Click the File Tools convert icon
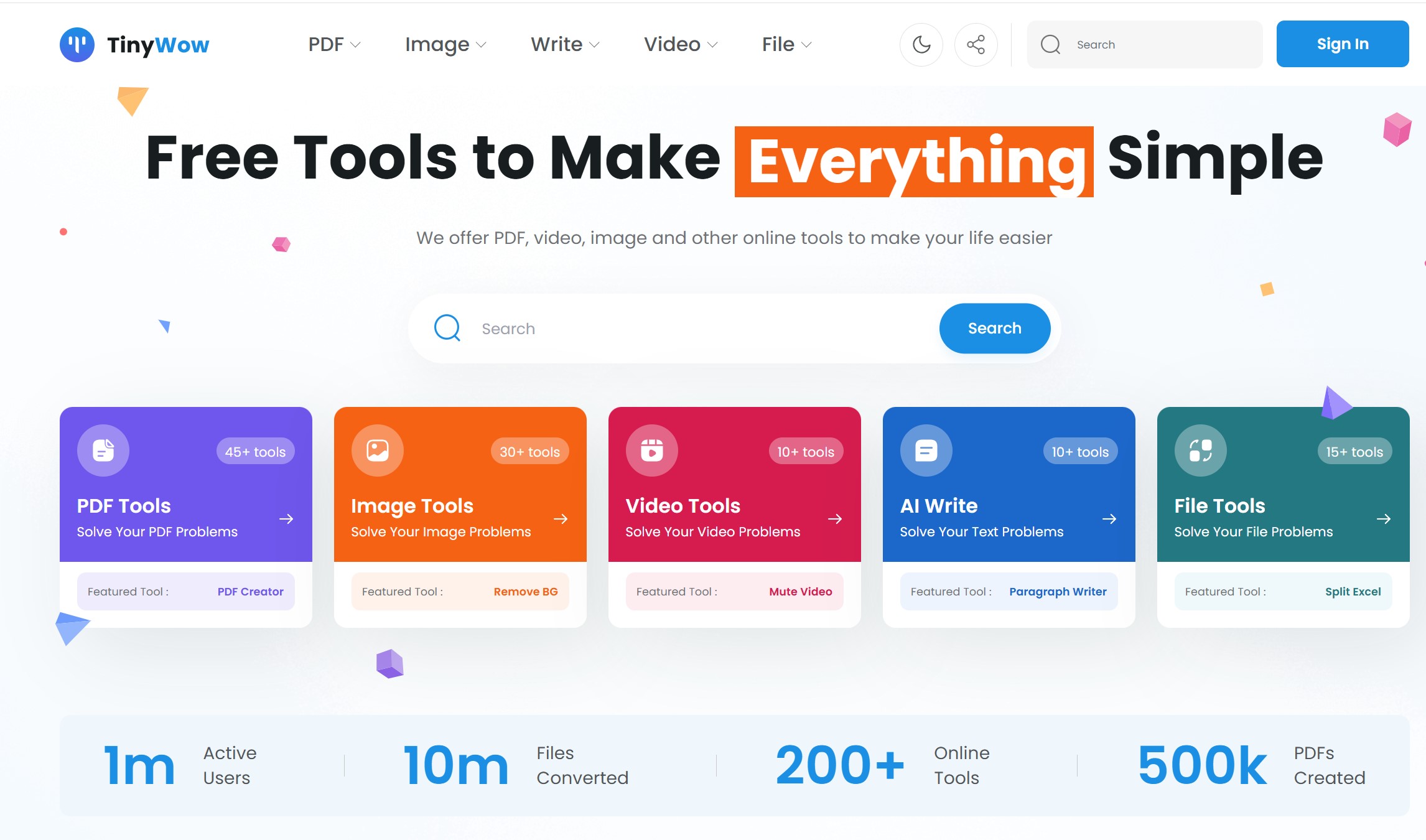Viewport: 1426px width, 840px height. (x=1201, y=450)
